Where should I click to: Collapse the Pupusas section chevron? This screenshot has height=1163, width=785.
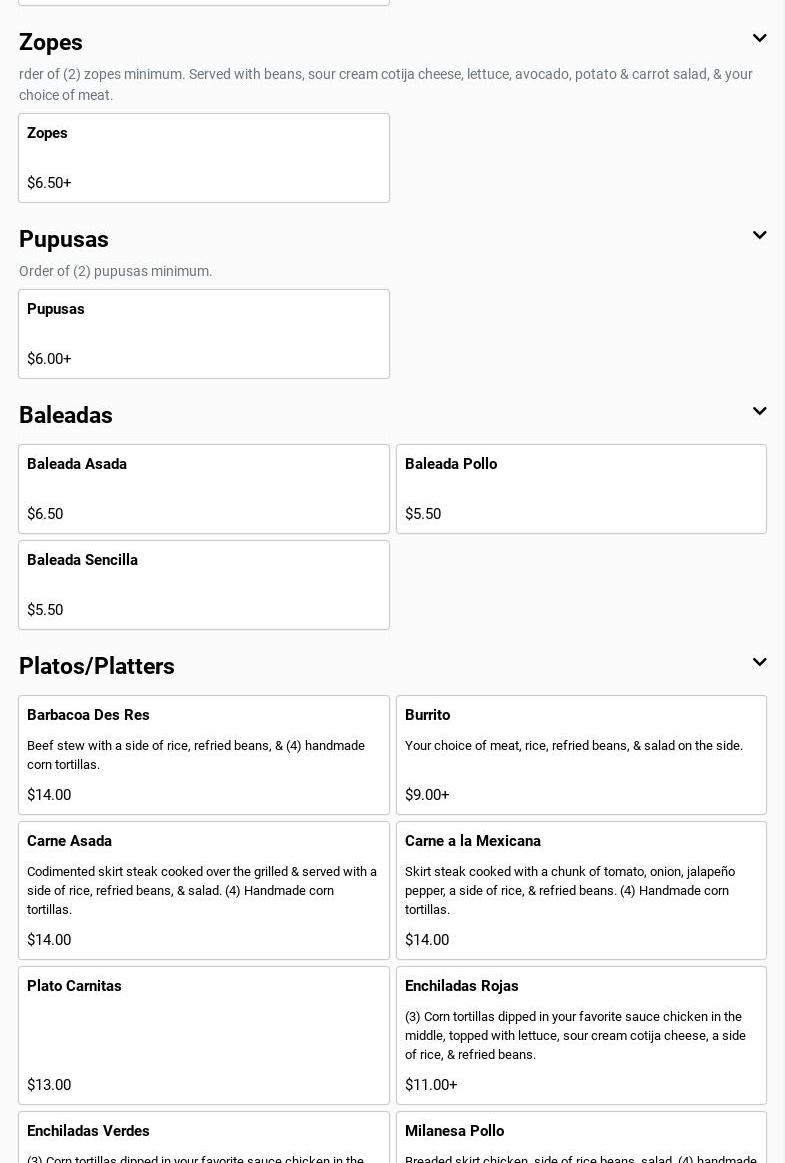click(x=759, y=236)
